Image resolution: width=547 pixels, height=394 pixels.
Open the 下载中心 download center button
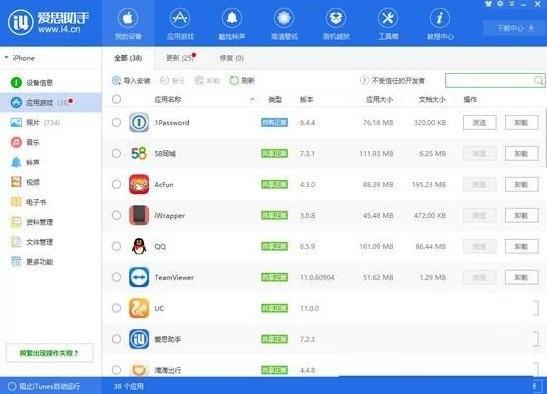click(x=515, y=28)
